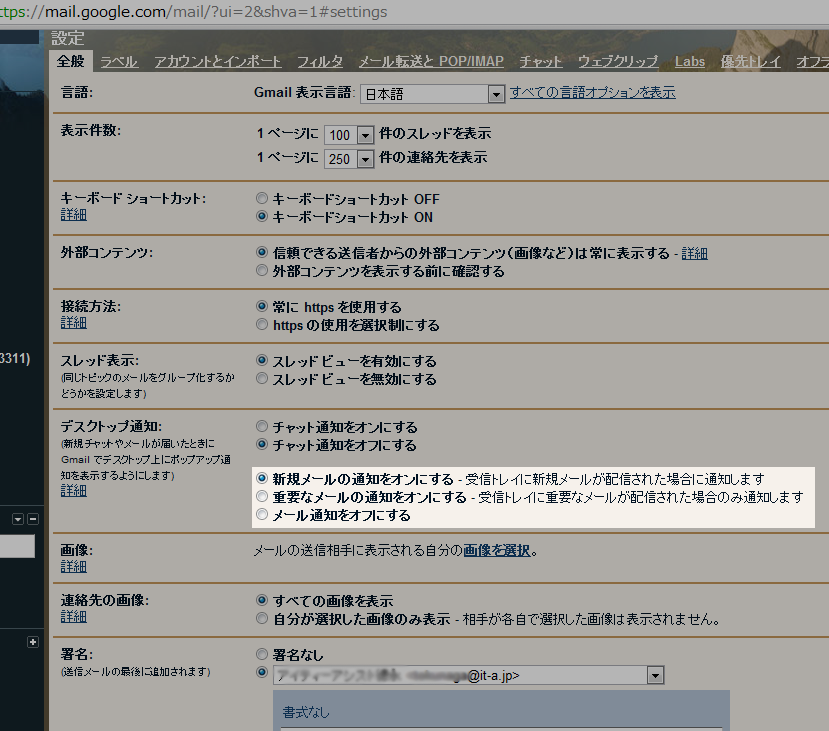
Task: Open the threads-per-page dropdown showing 100
Action: click(x=349, y=135)
